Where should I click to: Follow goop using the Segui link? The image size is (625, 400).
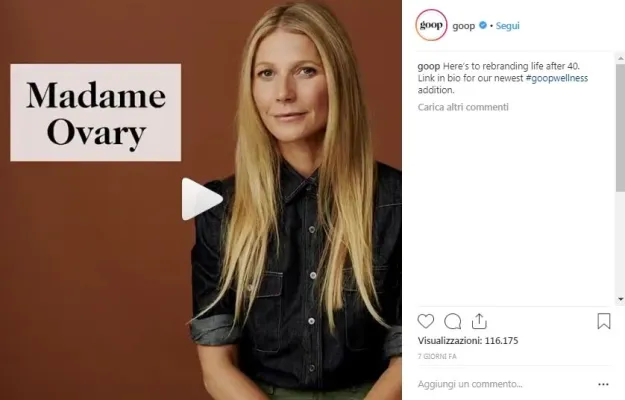tap(507, 25)
